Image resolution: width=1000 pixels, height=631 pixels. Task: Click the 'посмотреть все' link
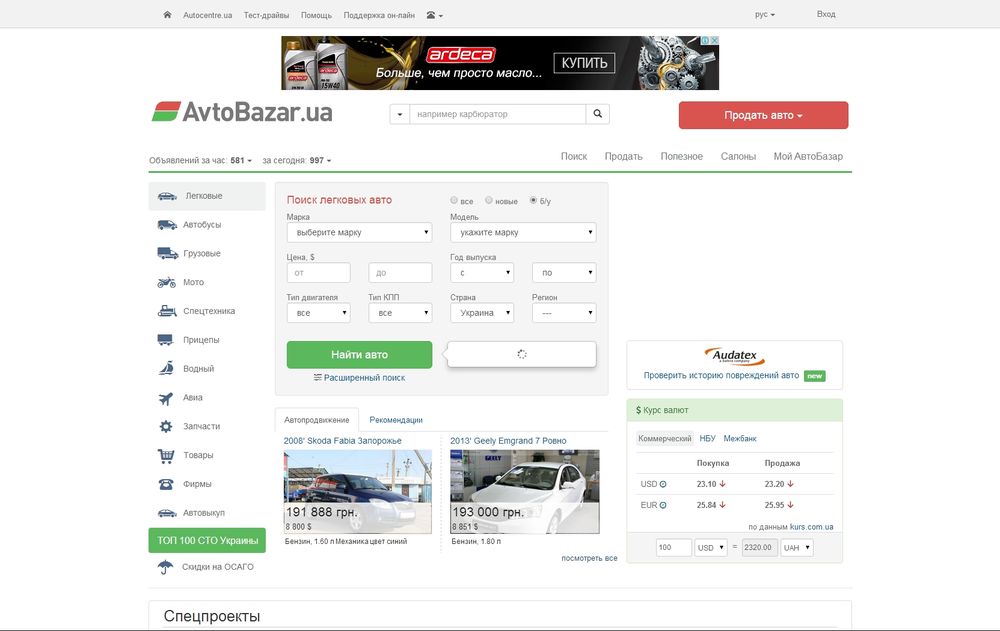589,558
